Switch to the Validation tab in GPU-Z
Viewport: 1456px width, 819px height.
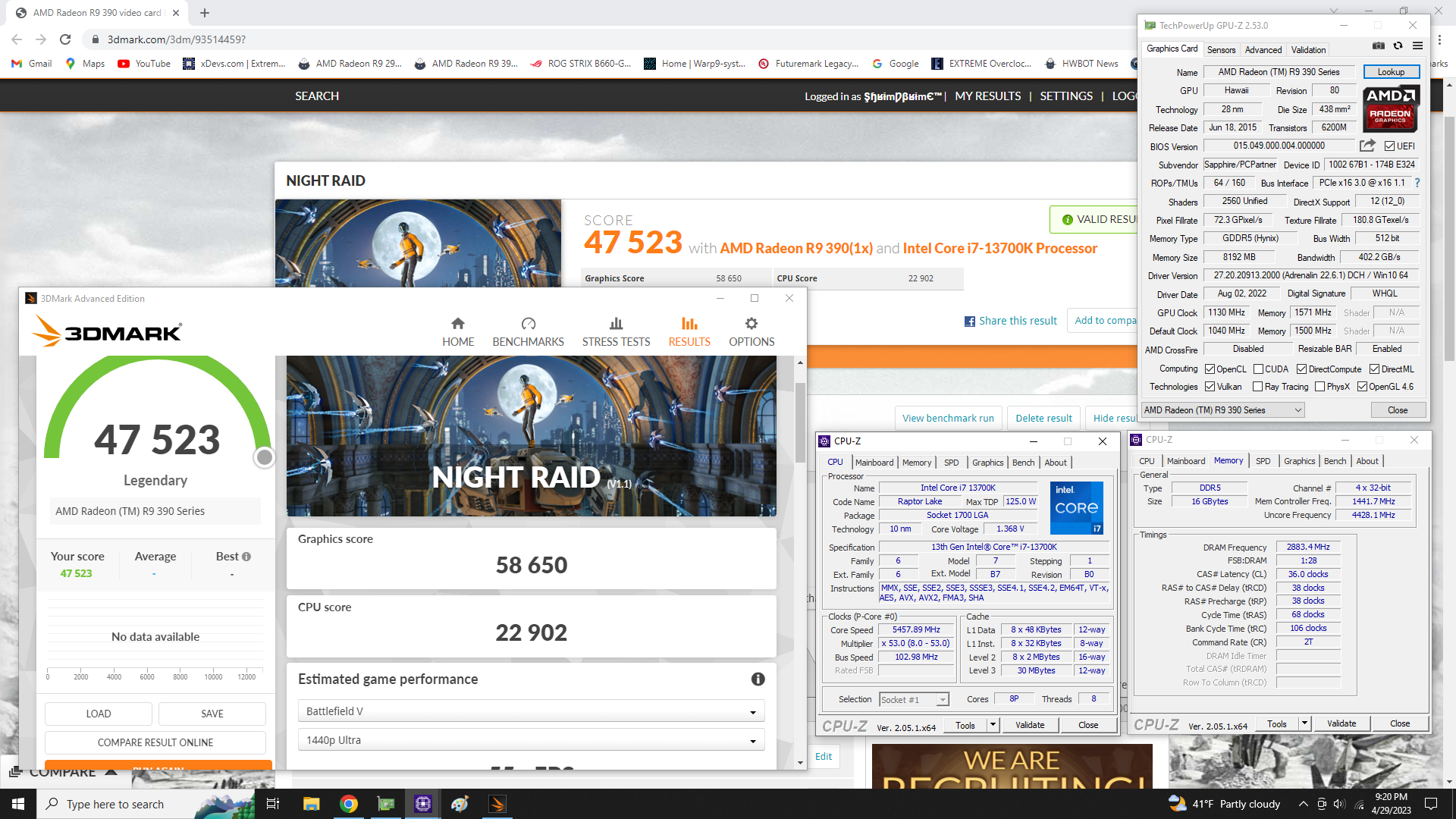1308,50
